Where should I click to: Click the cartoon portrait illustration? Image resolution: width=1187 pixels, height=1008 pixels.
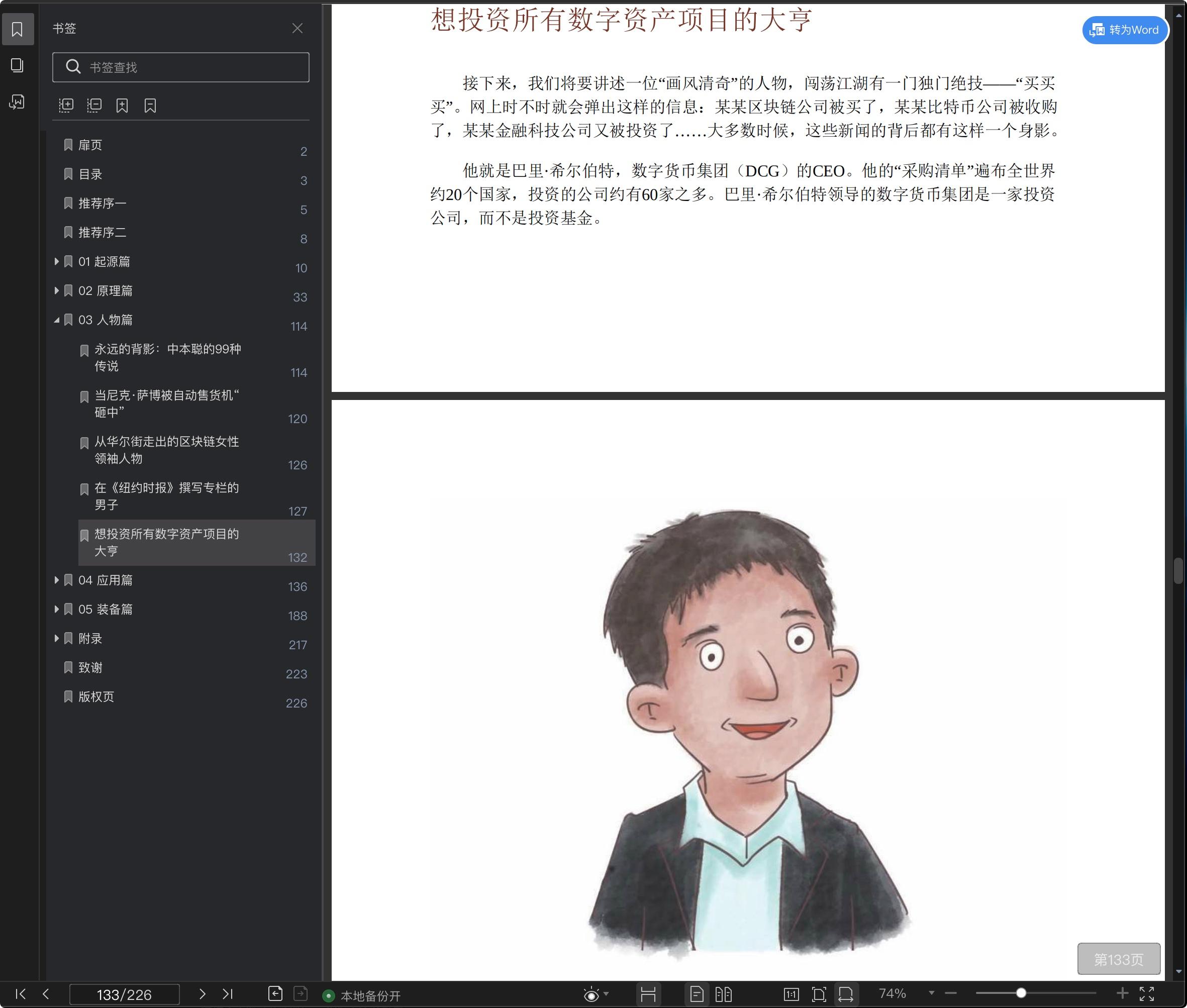tap(749, 734)
